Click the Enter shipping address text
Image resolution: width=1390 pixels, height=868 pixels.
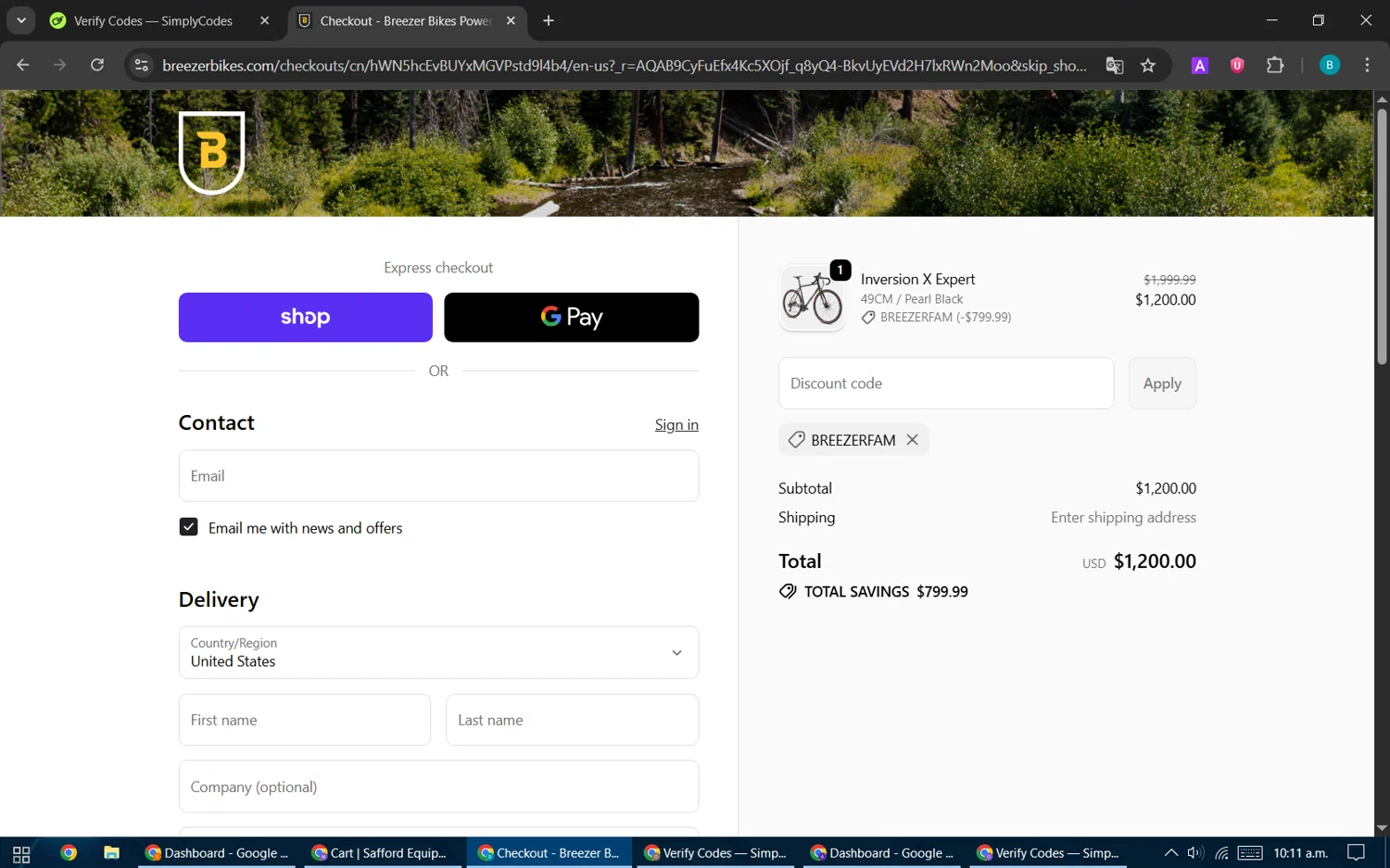point(1123,518)
